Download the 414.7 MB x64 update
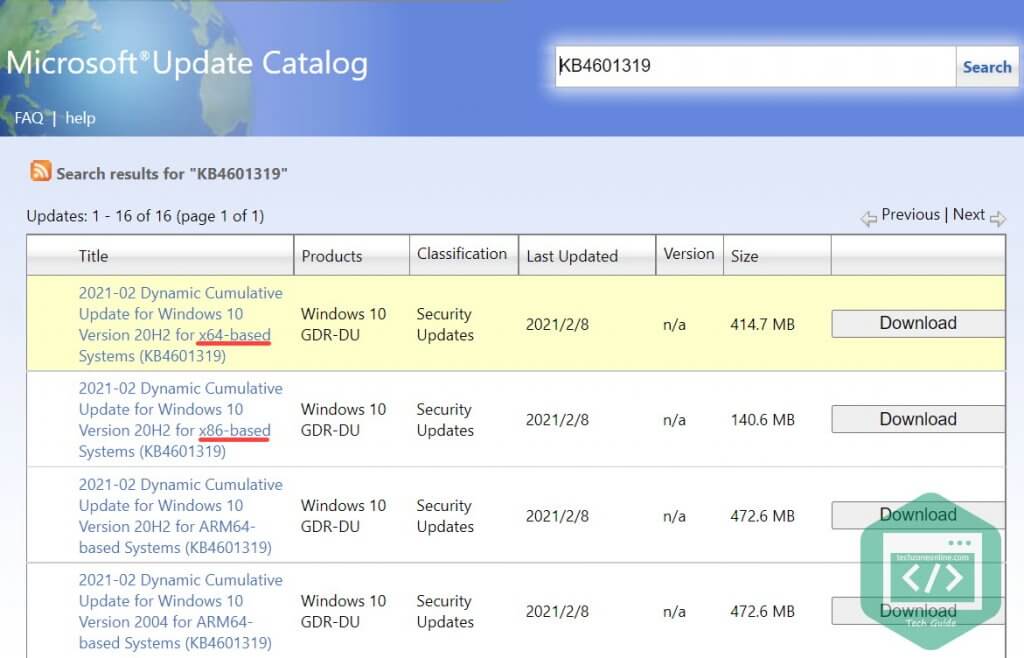 pyautogui.click(x=917, y=323)
